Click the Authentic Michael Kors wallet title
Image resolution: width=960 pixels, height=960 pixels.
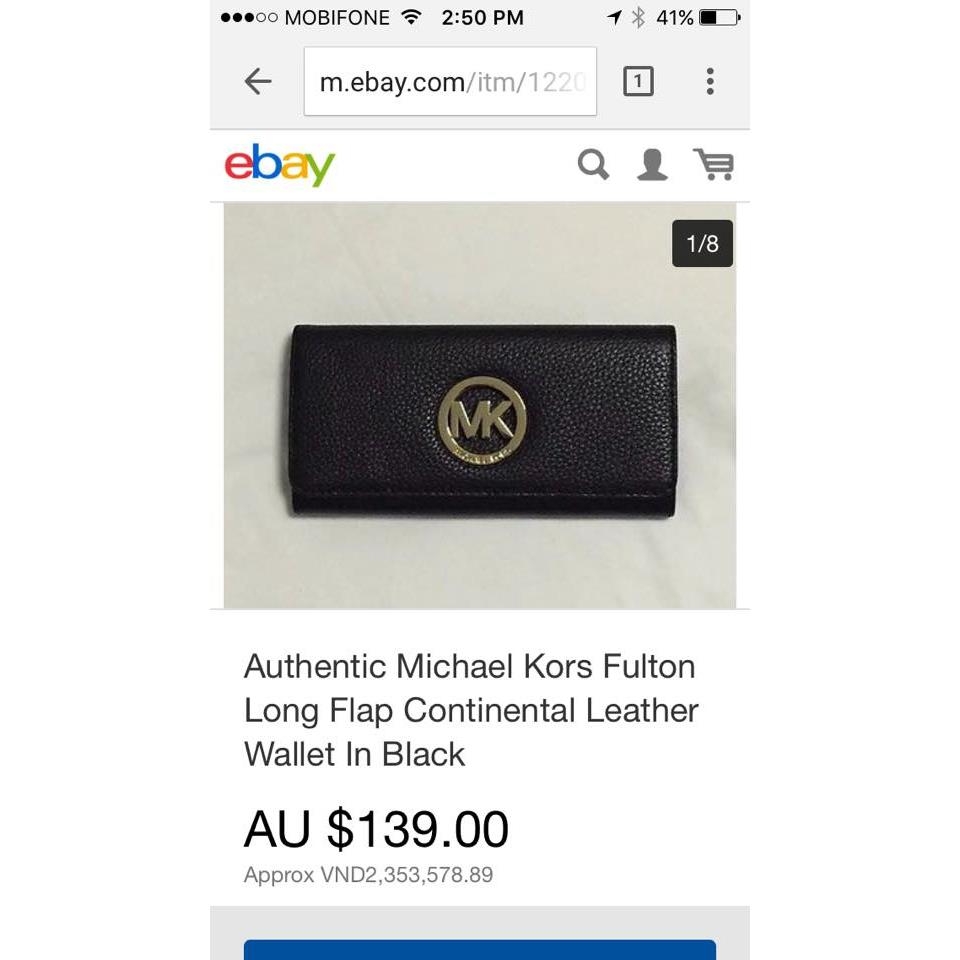(471, 710)
